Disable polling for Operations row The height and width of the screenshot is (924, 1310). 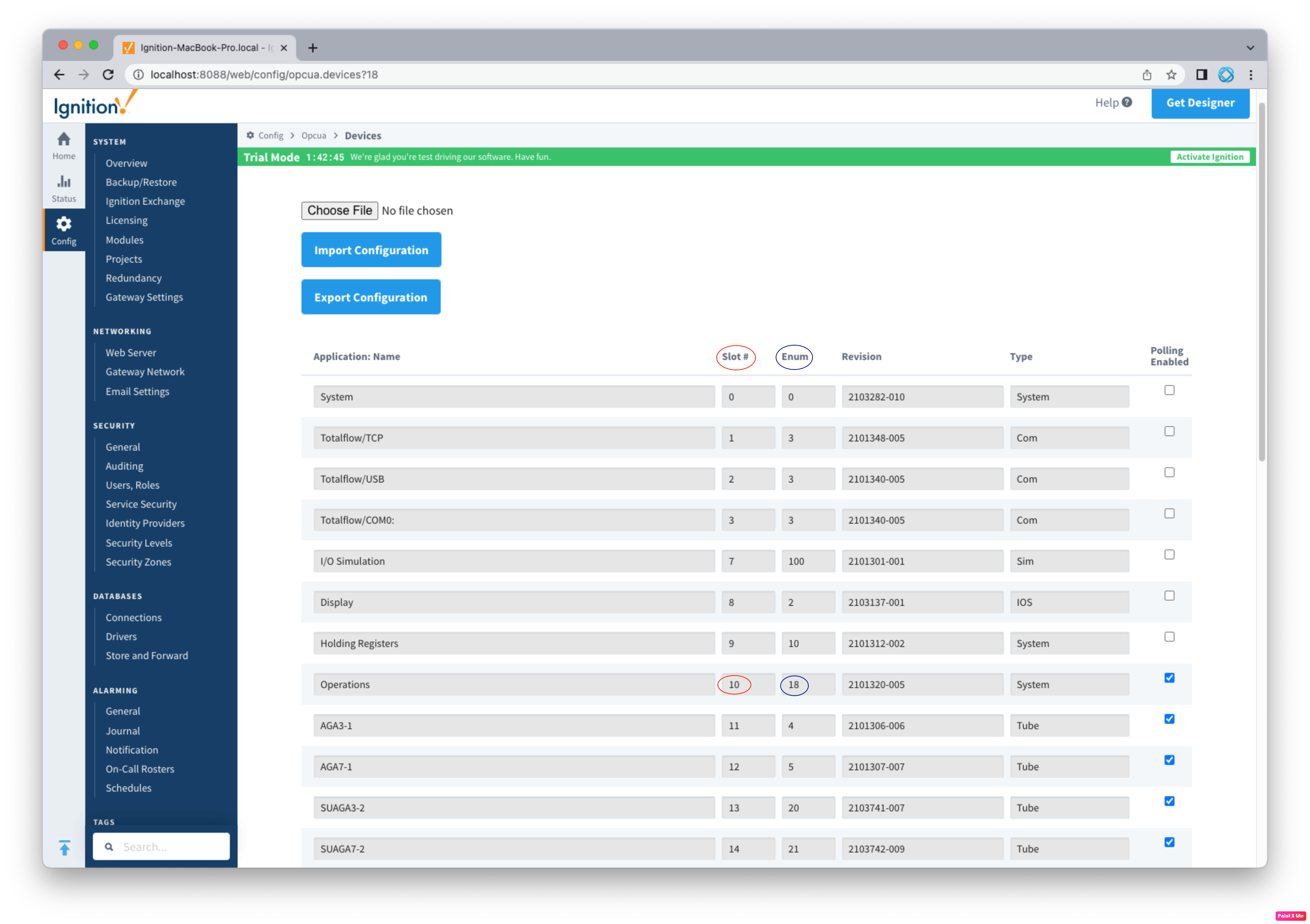pos(1169,678)
